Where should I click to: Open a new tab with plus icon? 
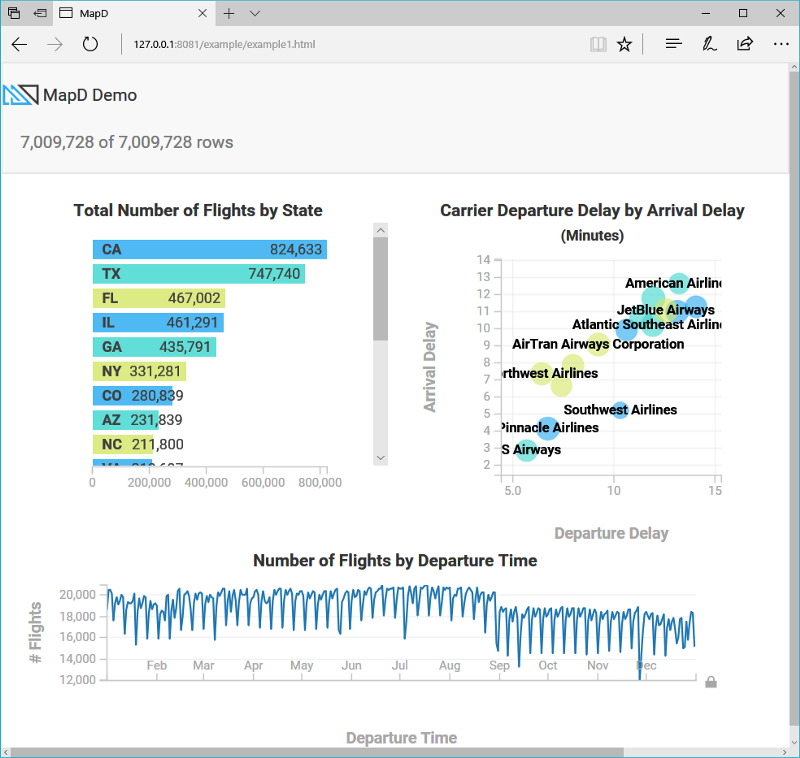[x=229, y=13]
